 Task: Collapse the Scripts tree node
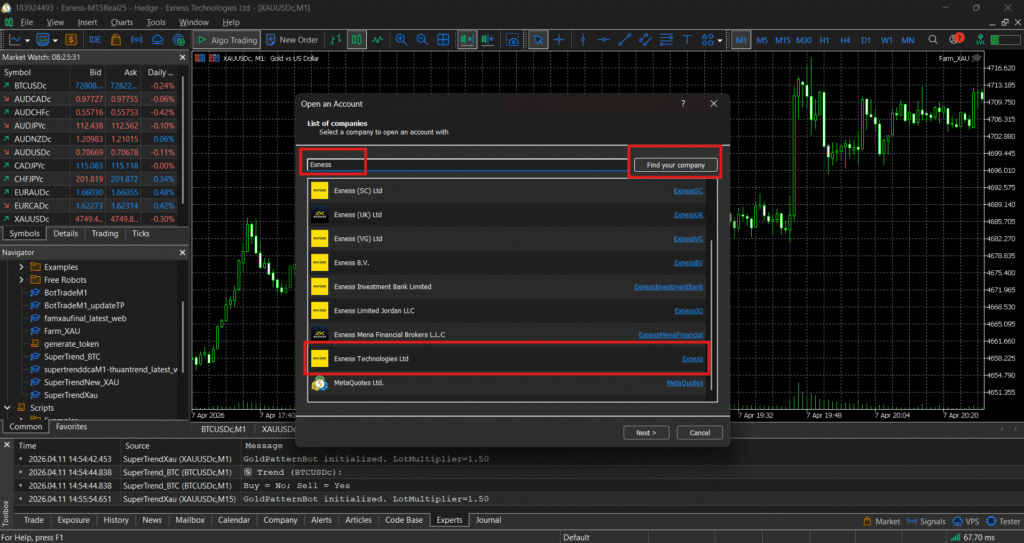point(8,408)
